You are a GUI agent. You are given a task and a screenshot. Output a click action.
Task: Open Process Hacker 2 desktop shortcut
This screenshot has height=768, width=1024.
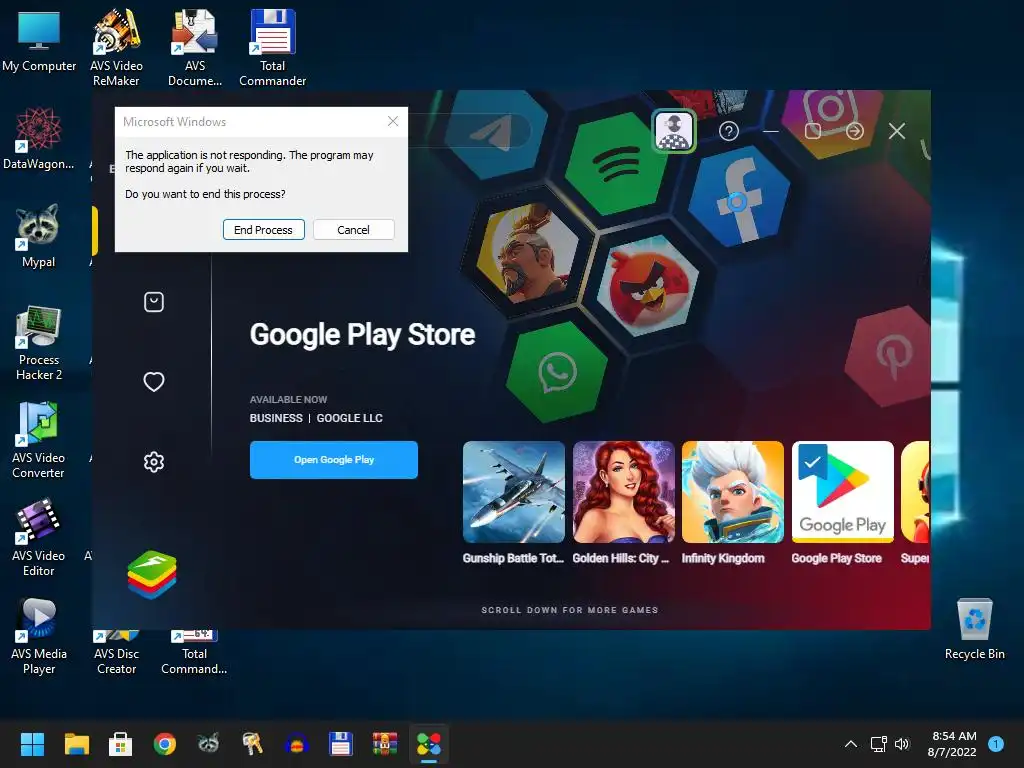[x=39, y=342]
